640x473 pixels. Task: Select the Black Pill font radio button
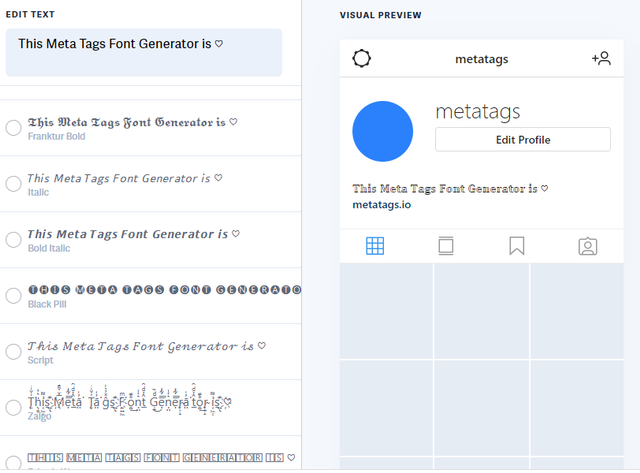(x=13, y=296)
